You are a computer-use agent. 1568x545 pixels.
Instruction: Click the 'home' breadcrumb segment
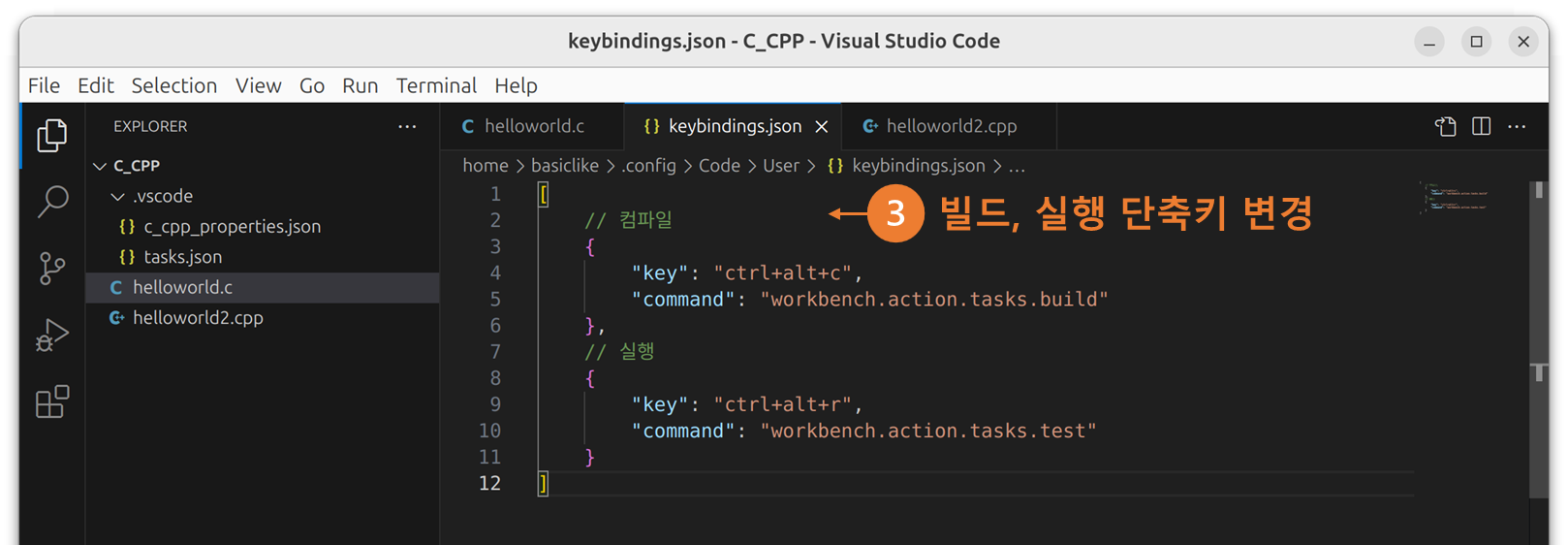pyautogui.click(x=485, y=166)
